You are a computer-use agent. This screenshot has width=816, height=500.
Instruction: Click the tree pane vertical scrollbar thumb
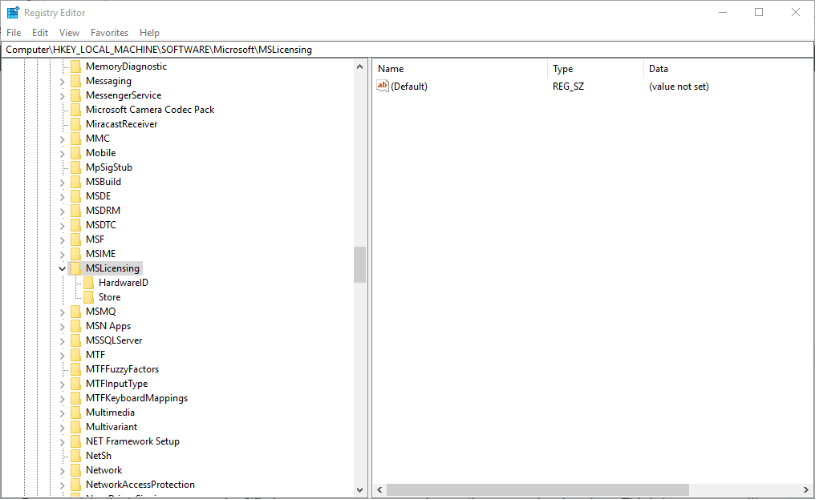360,265
